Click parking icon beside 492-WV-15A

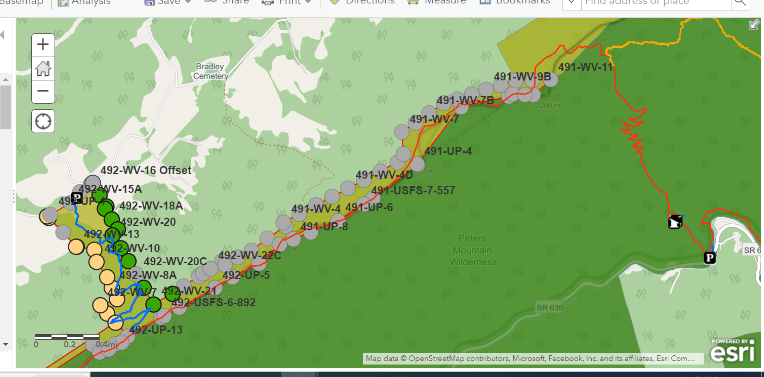point(76,198)
